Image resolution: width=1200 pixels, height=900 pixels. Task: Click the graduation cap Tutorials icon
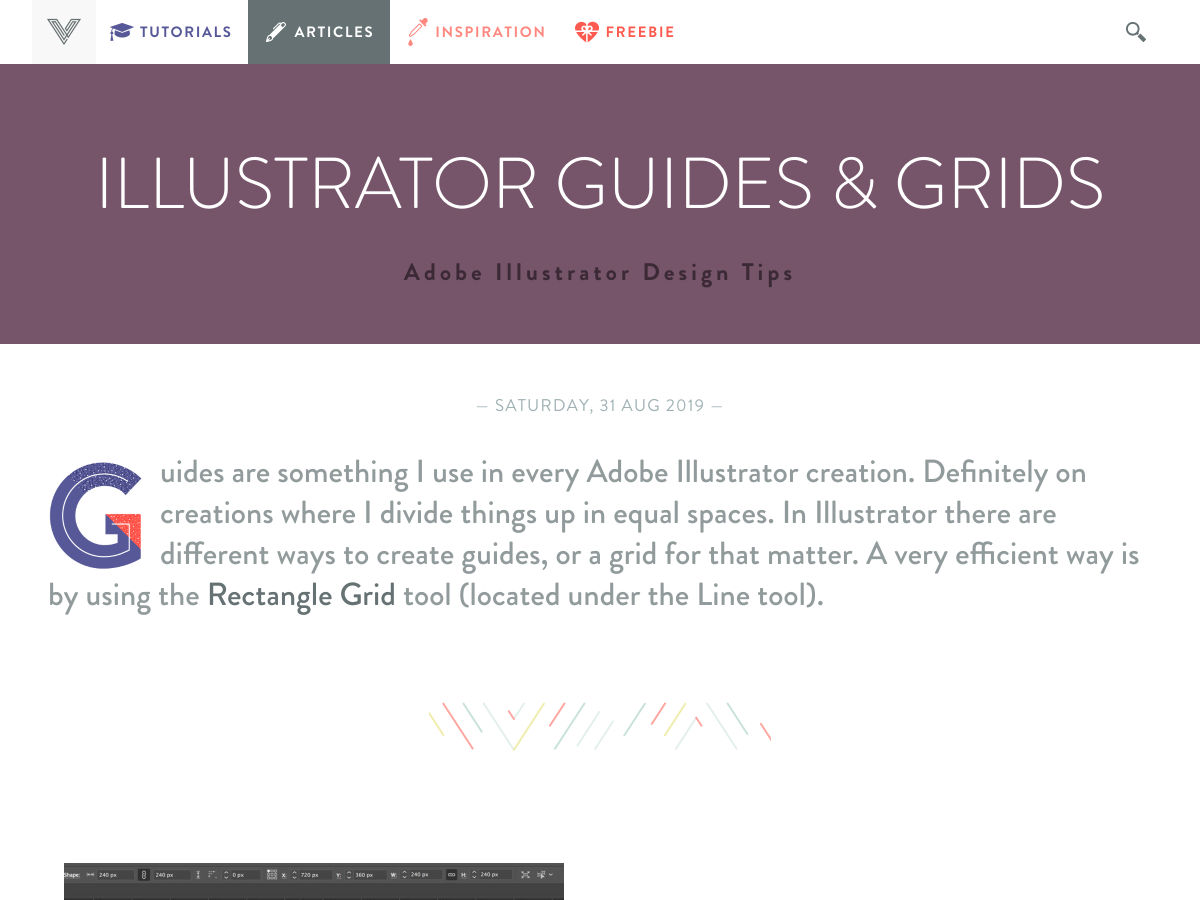121,32
